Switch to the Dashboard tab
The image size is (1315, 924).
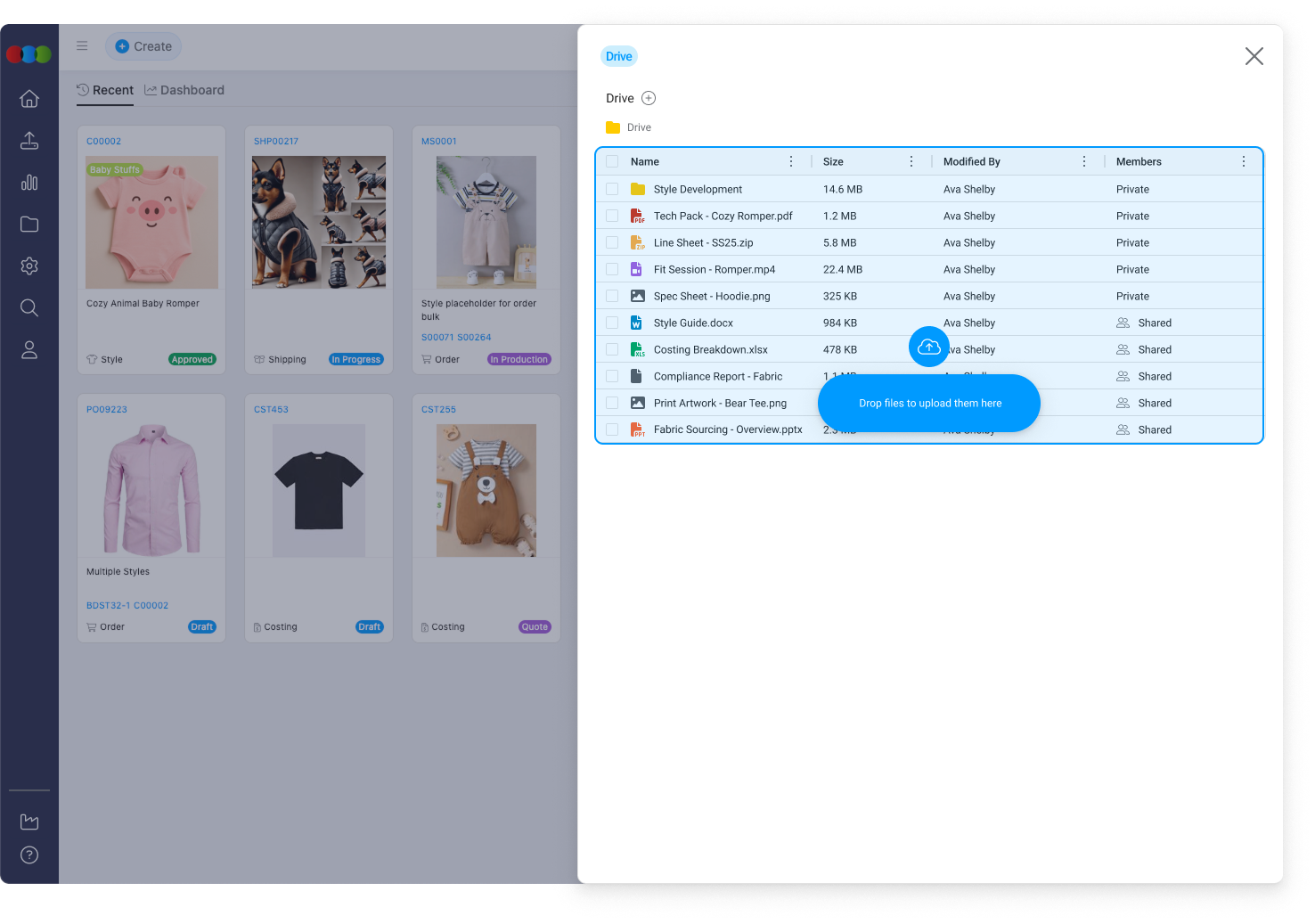[x=184, y=90]
